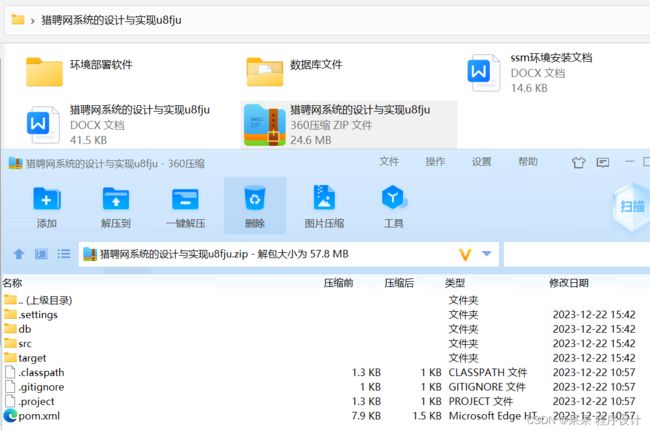Open the 帮助 (Help) menu
This screenshot has height=431, width=650.
coord(527,161)
